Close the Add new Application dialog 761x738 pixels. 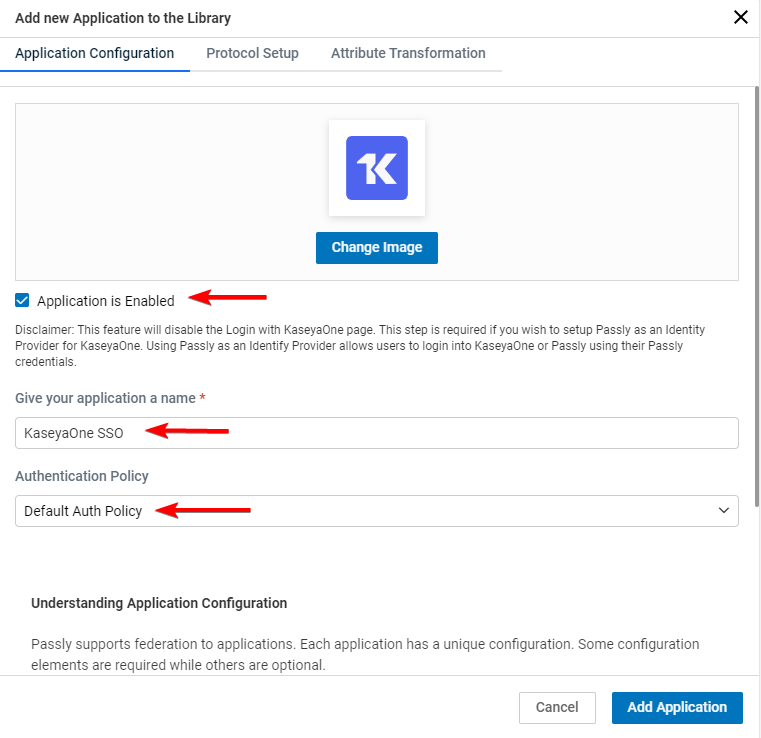[741, 17]
